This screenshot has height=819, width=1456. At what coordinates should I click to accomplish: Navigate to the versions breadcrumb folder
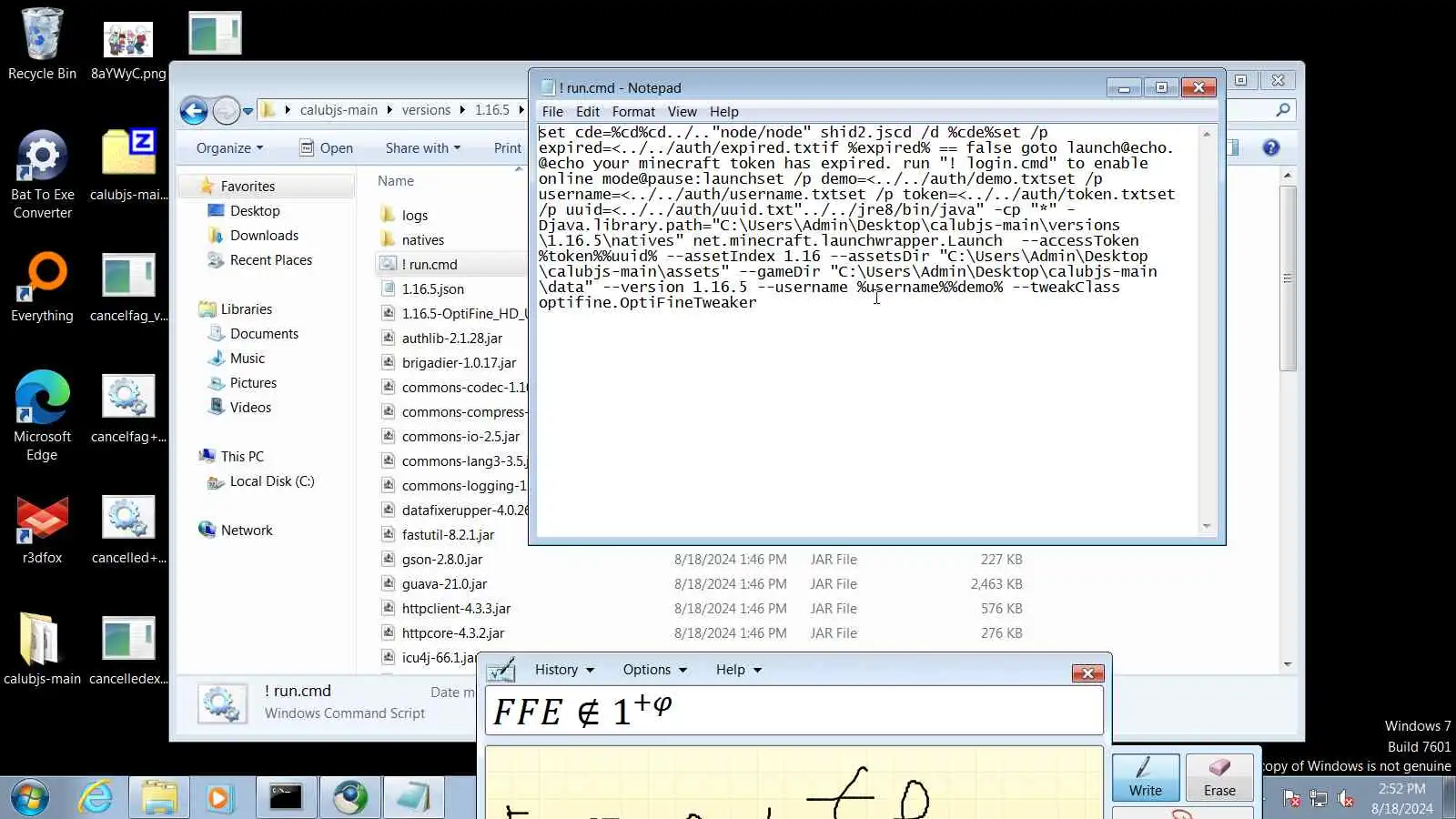426,110
